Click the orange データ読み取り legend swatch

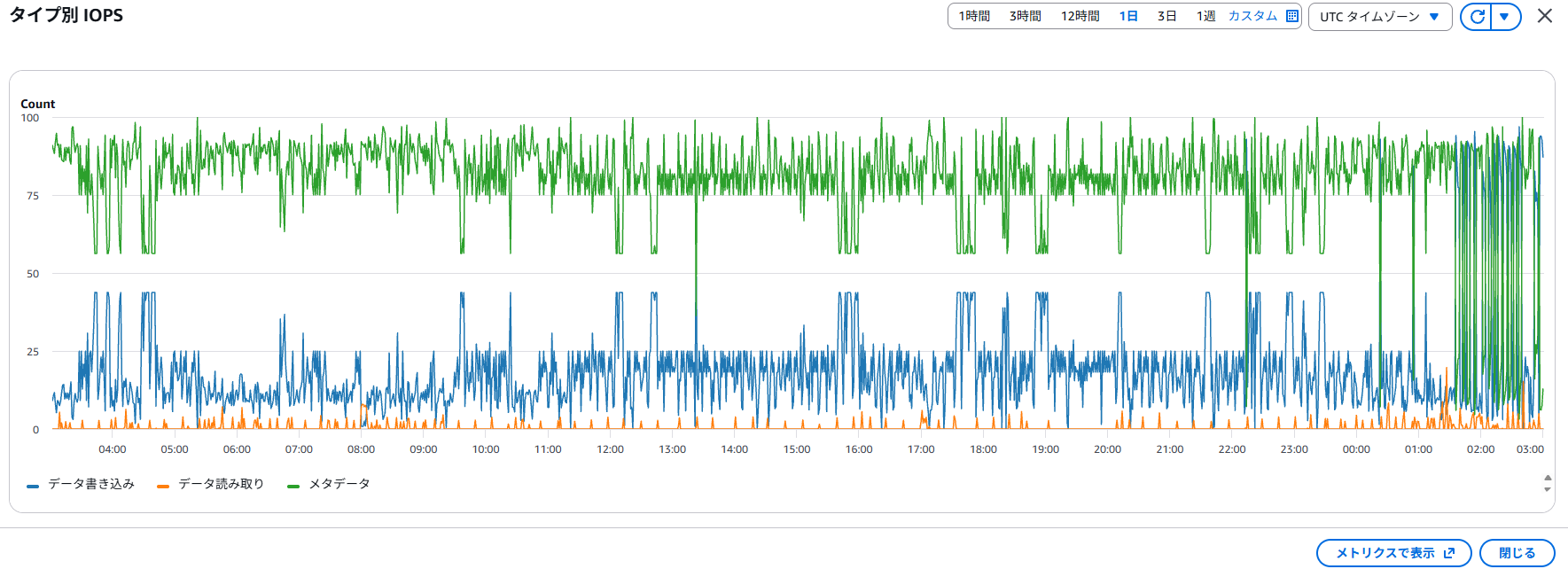click(162, 486)
